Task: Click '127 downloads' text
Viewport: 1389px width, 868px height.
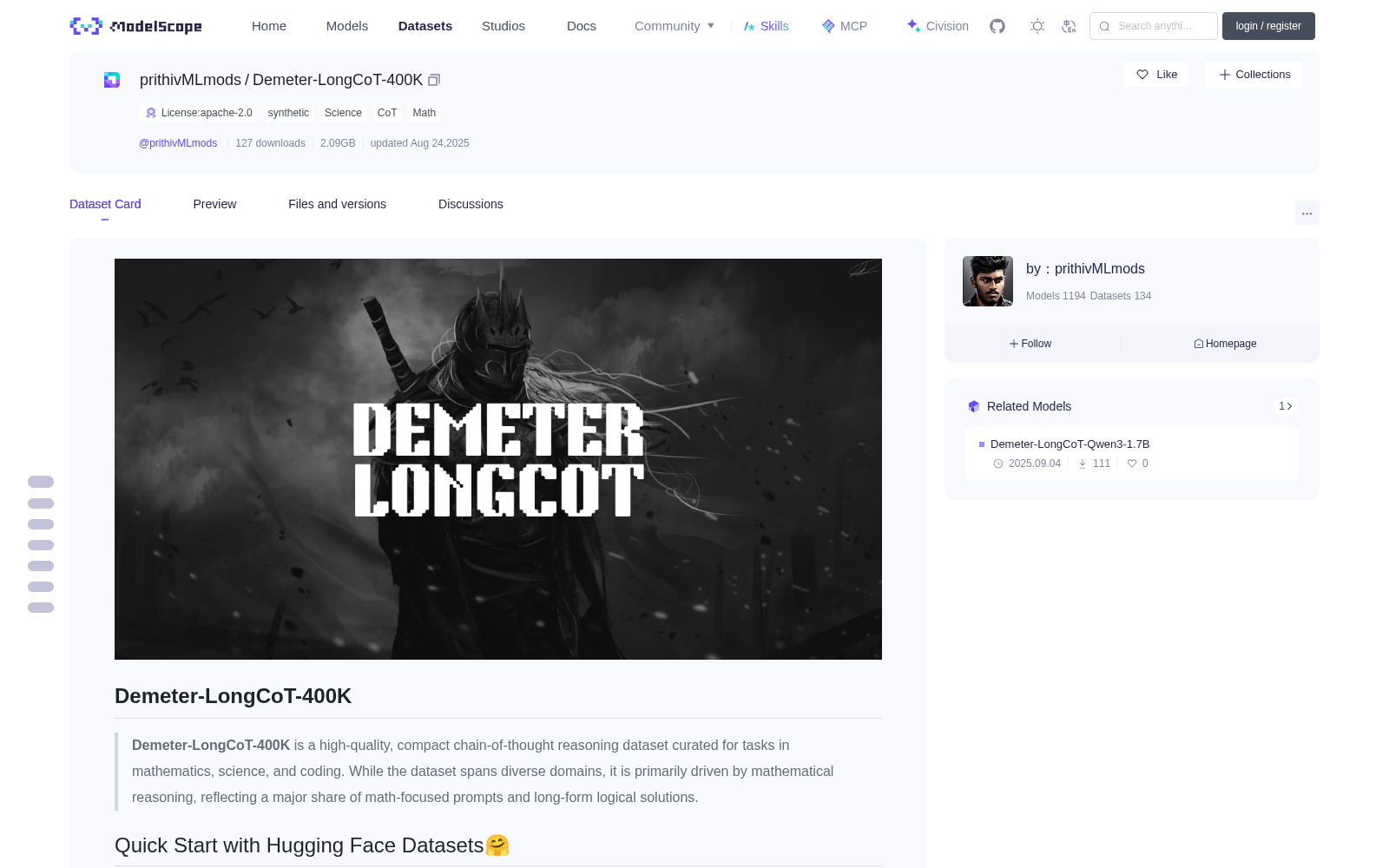Action: 270,143
